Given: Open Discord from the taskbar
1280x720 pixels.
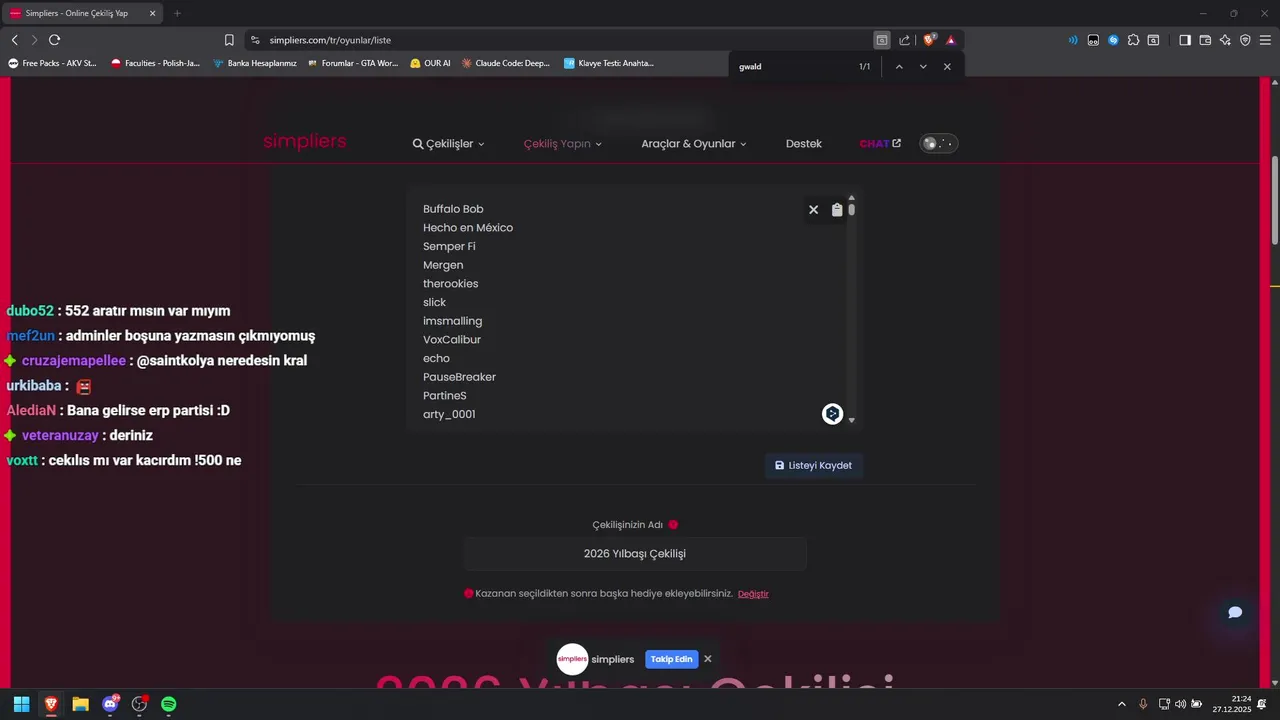Looking at the screenshot, I should click(110, 704).
